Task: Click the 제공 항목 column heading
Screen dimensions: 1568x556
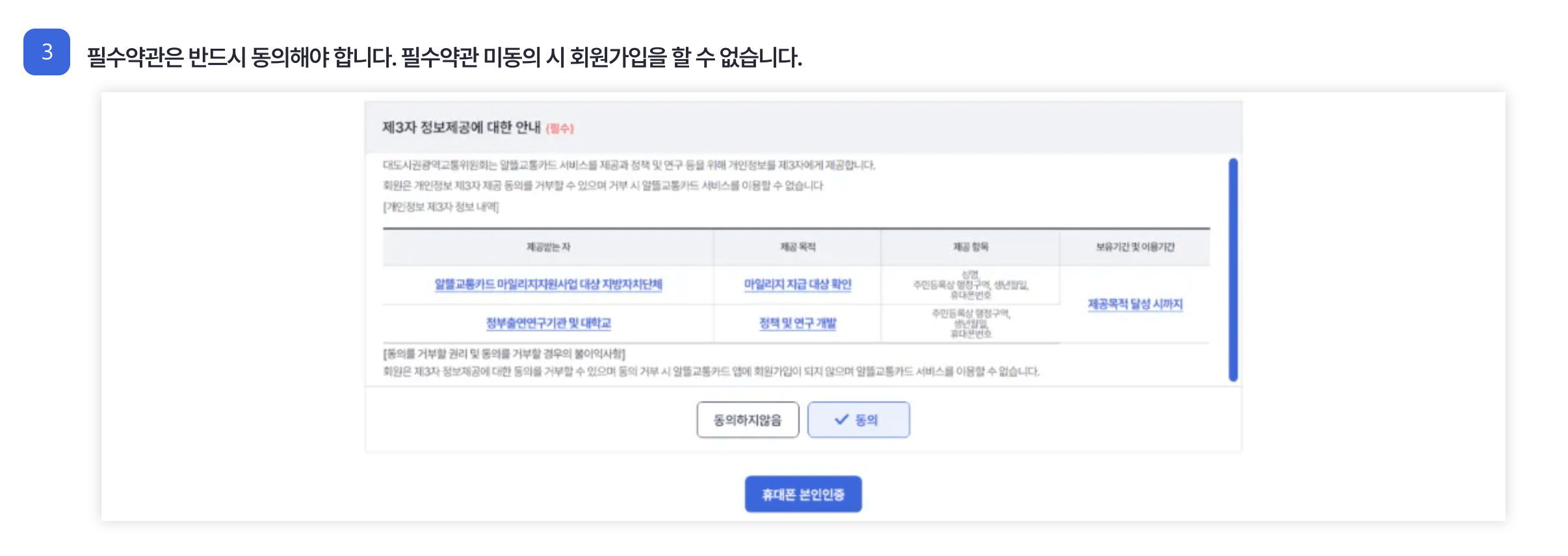Action: [x=969, y=247]
